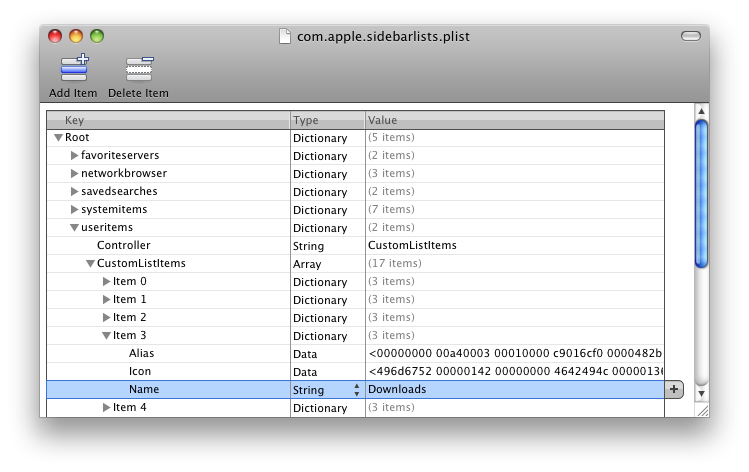Image resolution: width=749 pixels, height=472 pixels.
Task: Click the green zoom window button
Action: coord(97,36)
